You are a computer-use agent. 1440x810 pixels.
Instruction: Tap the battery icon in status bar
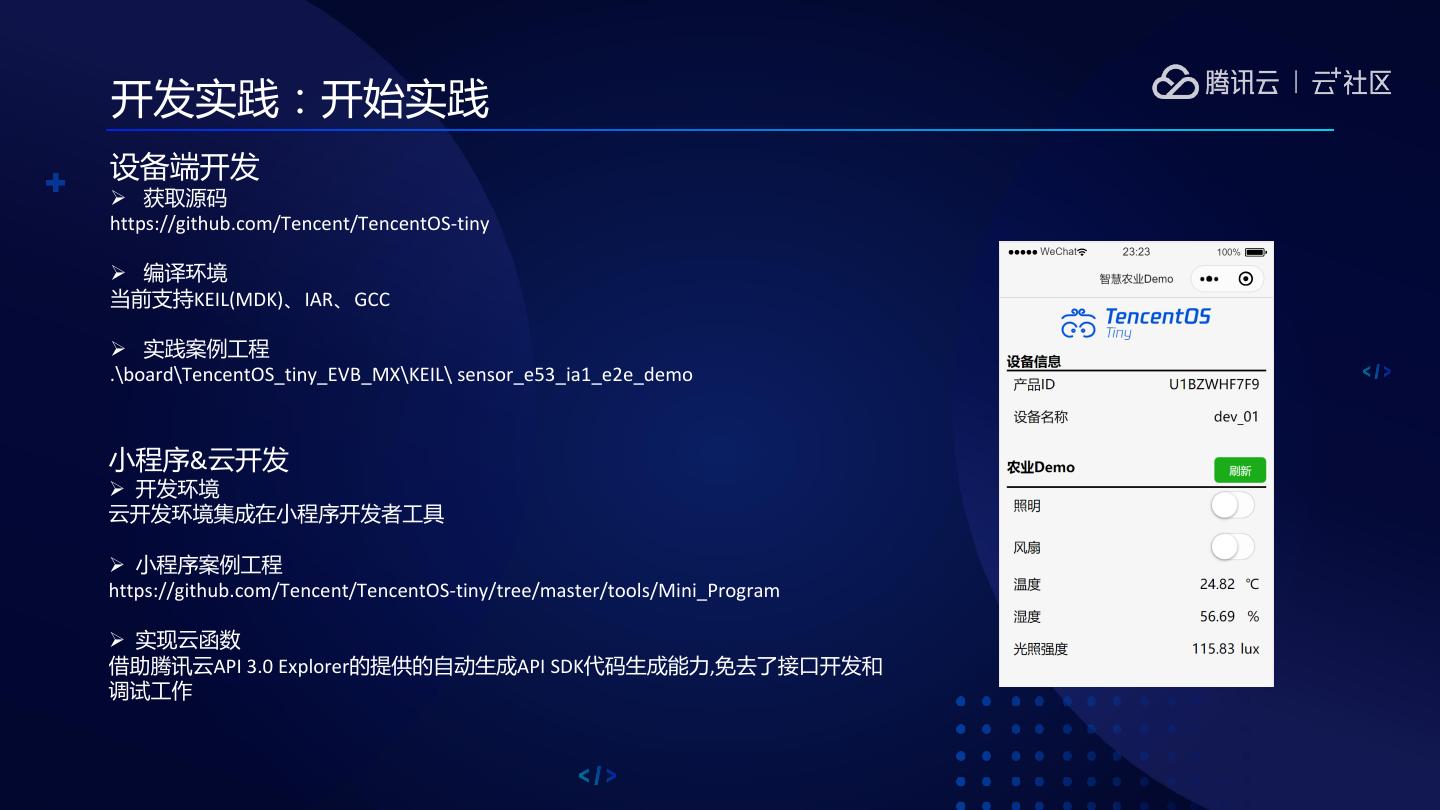click(1255, 252)
